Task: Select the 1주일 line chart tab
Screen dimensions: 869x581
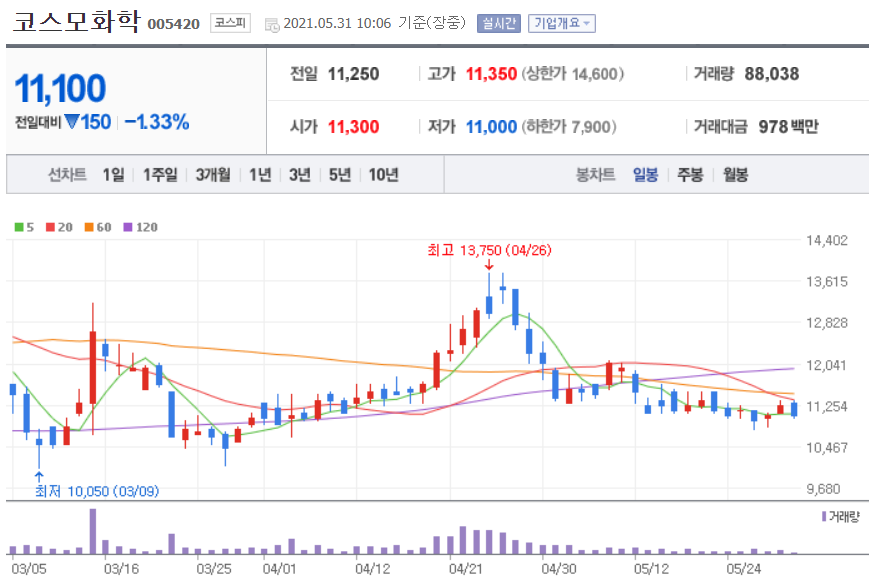Action: (160, 175)
